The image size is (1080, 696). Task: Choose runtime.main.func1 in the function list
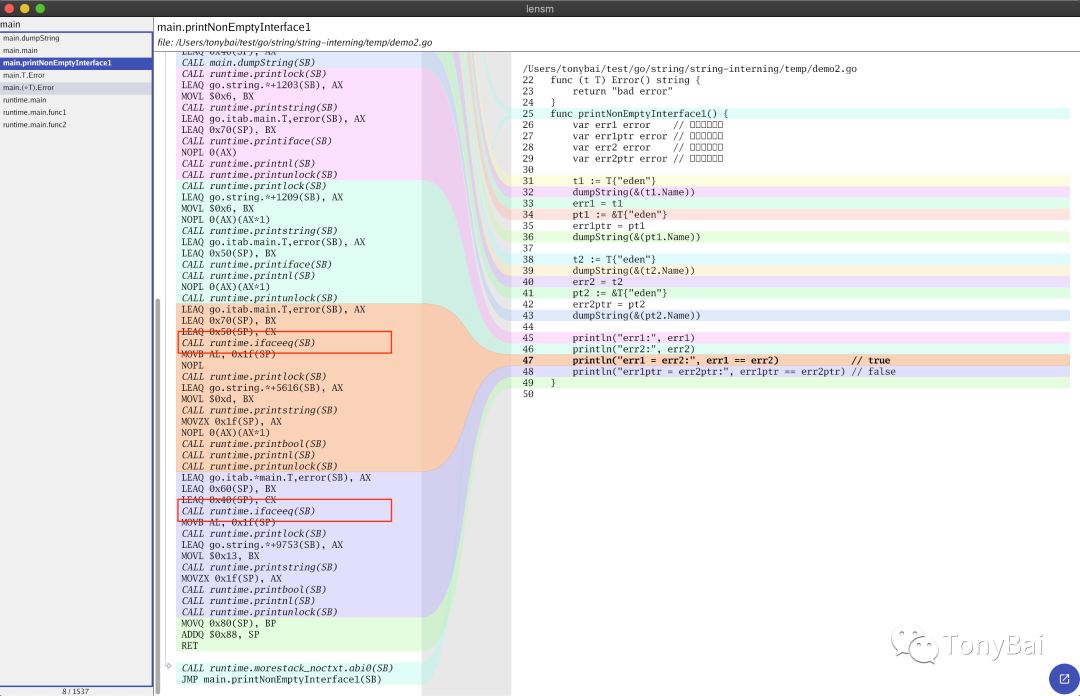pyautogui.click(x=76, y=112)
